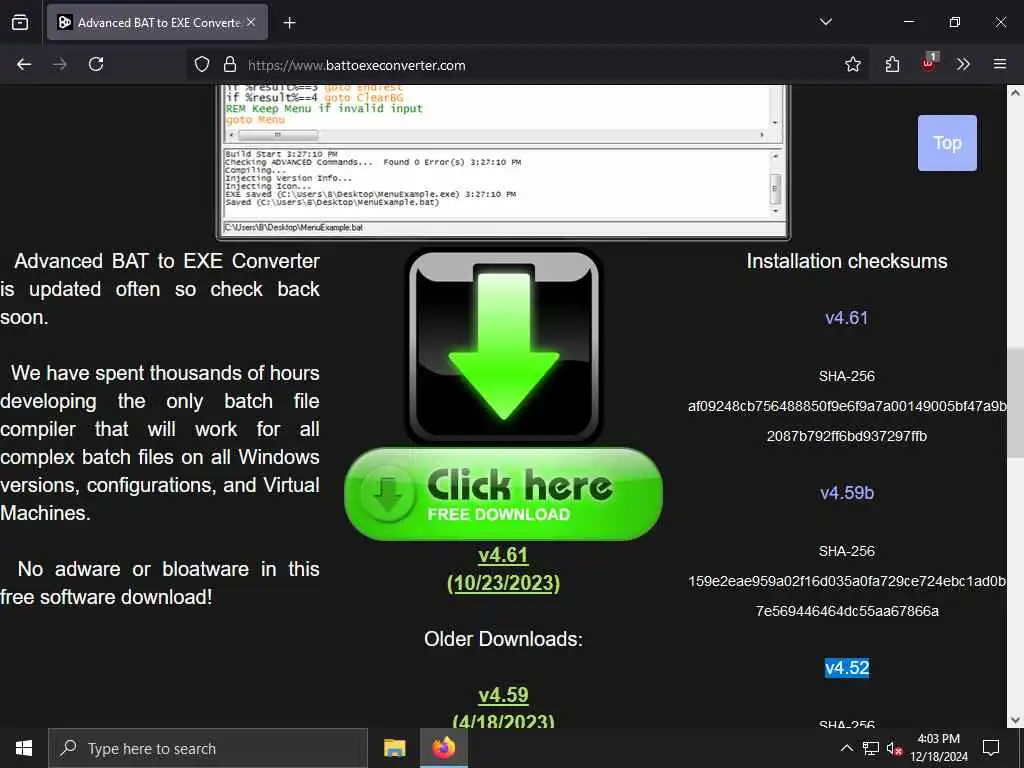Click the We have spent thousands paragraph
Viewport: 1024px width, 768px height.
(160, 443)
